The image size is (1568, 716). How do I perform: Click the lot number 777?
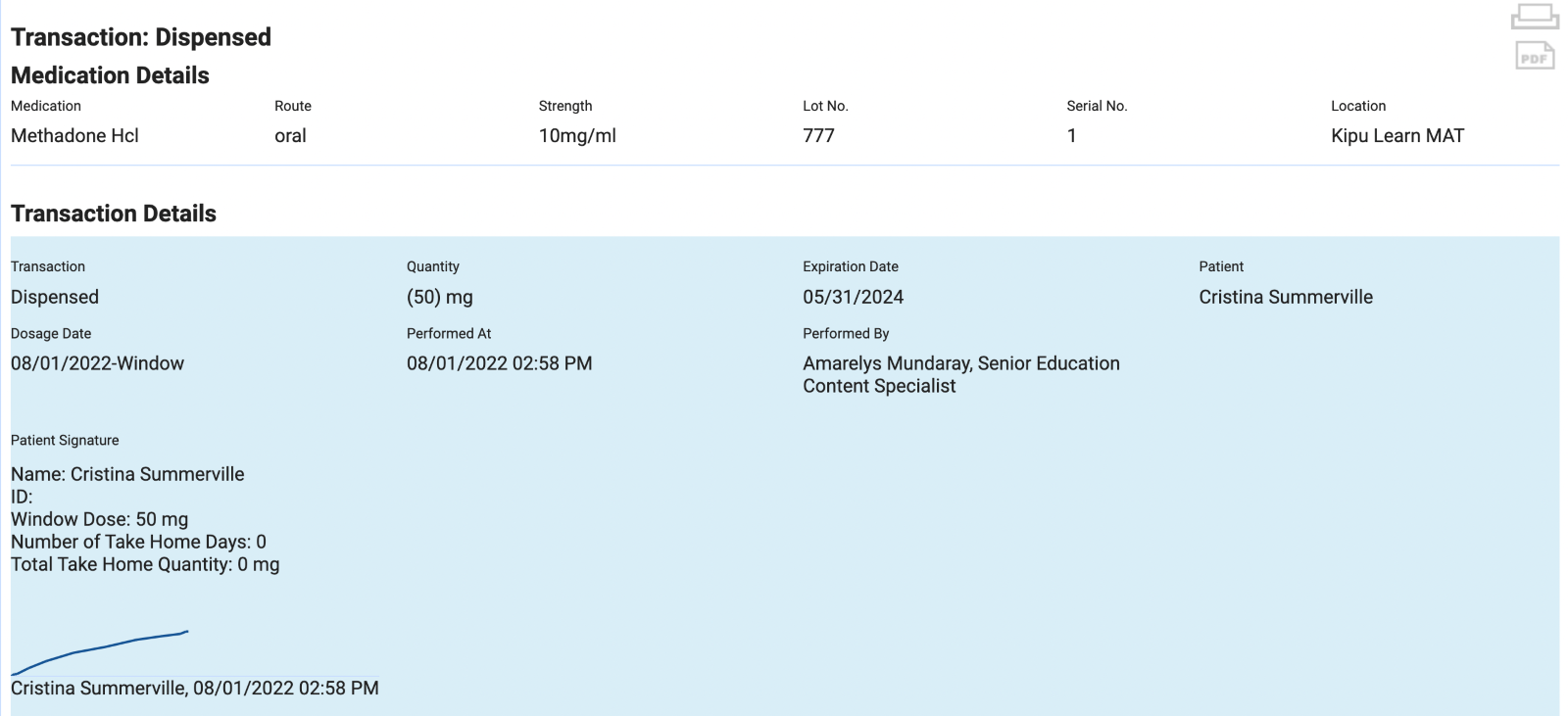pos(818,136)
